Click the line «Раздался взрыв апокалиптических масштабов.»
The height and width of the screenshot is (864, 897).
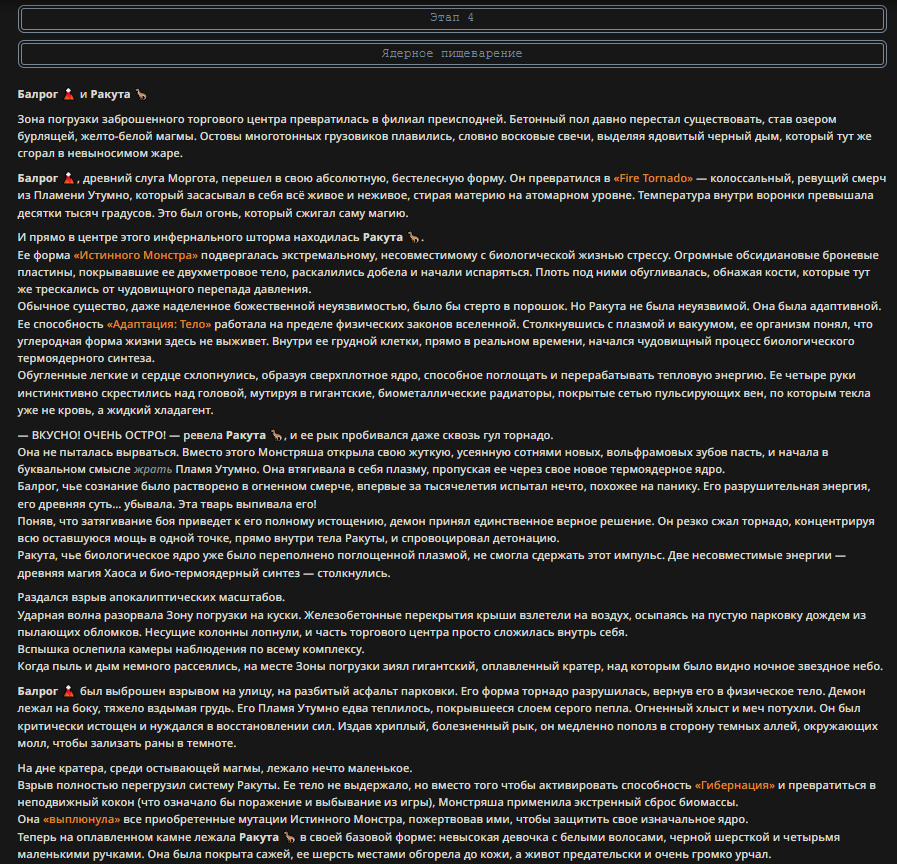click(151, 597)
